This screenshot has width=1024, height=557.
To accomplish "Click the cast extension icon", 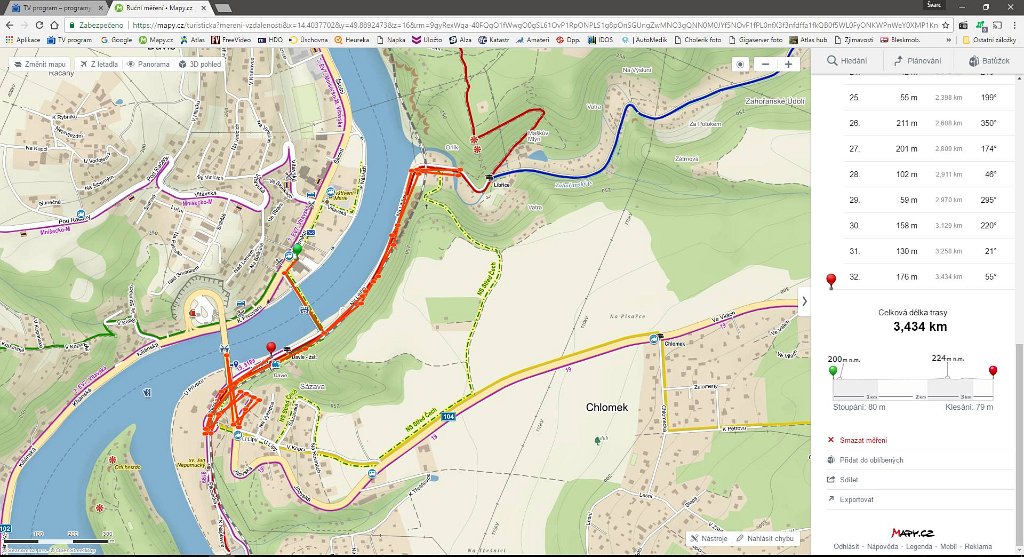I will [x=997, y=25].
